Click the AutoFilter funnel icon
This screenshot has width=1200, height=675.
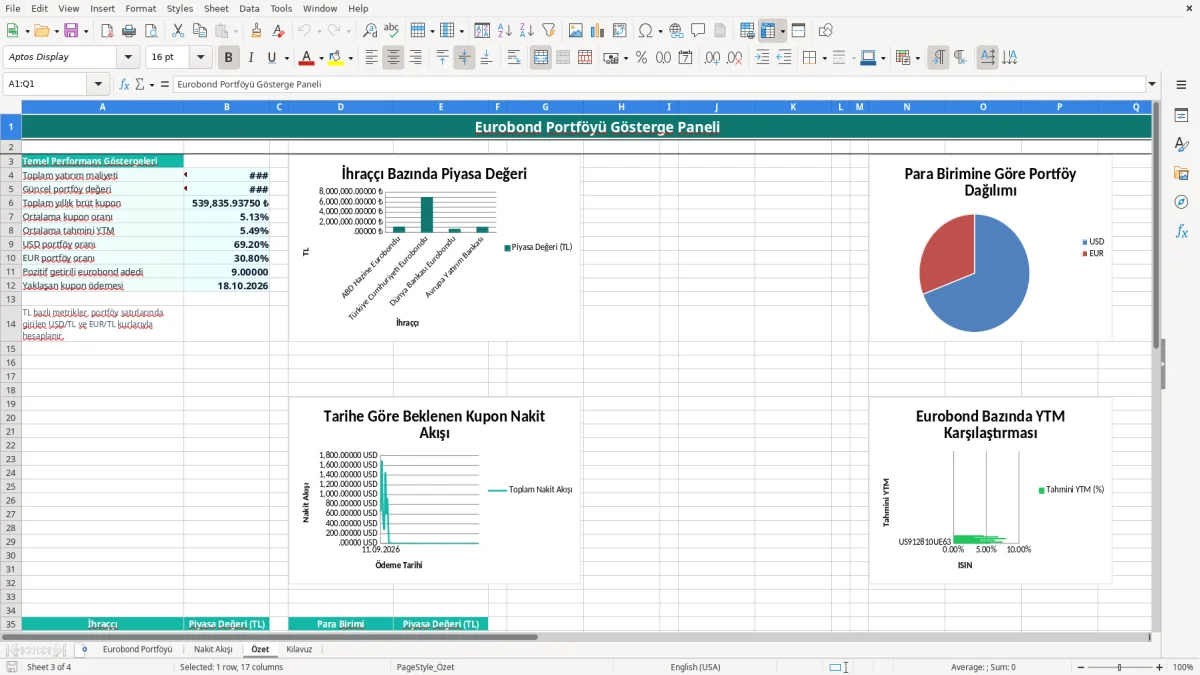[x=548, y=31]
